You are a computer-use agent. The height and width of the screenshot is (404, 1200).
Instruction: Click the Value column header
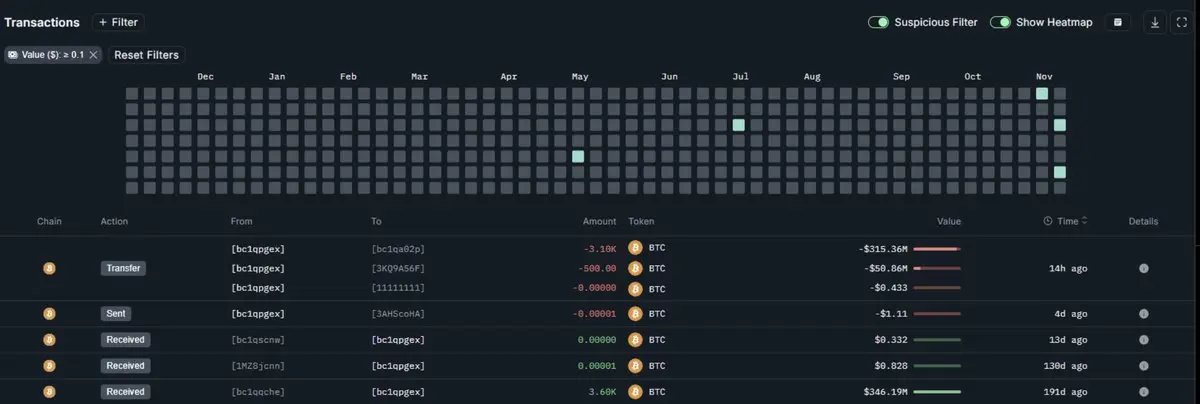click(949, 221)
